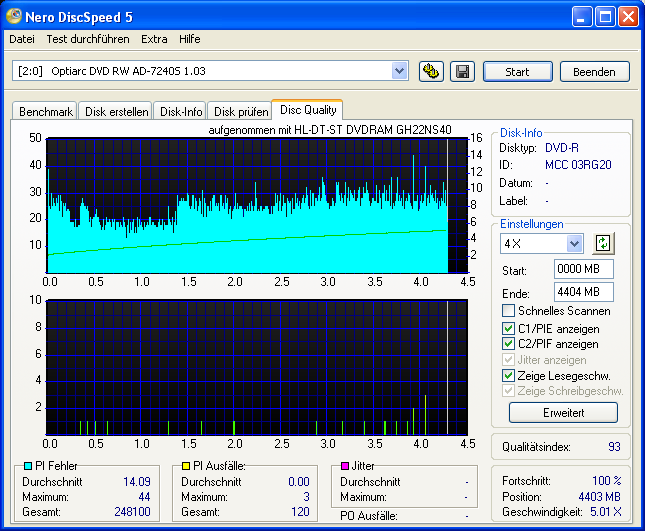Select the Disc Quality tab
Screen dimensions: 645x531
[308, 110]
